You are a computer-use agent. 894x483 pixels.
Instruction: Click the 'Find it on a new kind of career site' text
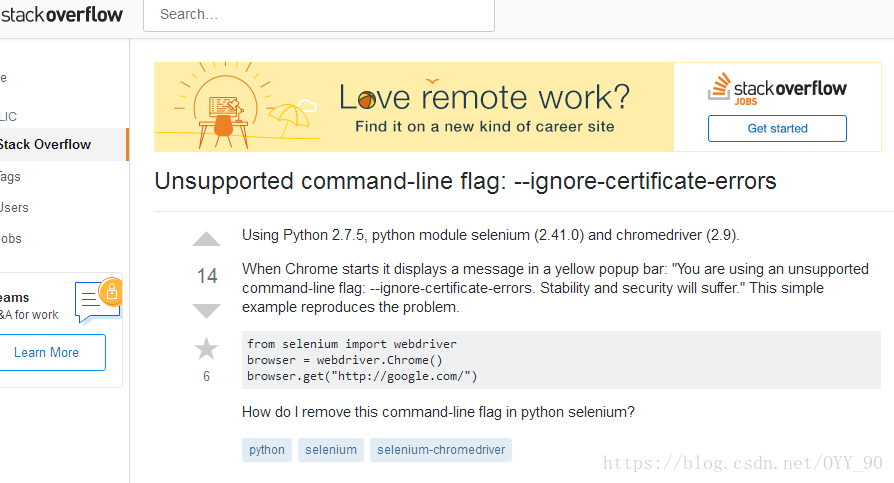tap(485, 127)
